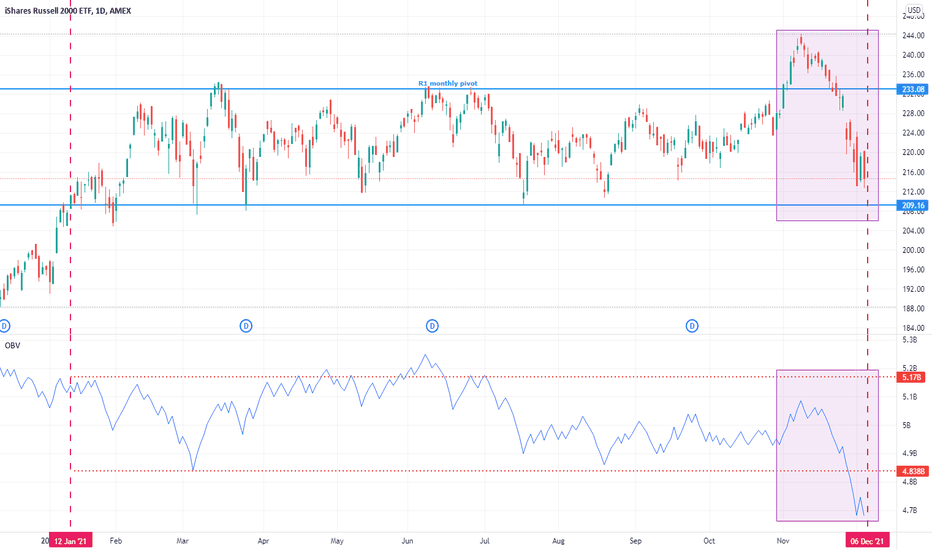The image size is (932, 550).
Task: Click the 184.00 price axis value
Action: tap(913, 328)
